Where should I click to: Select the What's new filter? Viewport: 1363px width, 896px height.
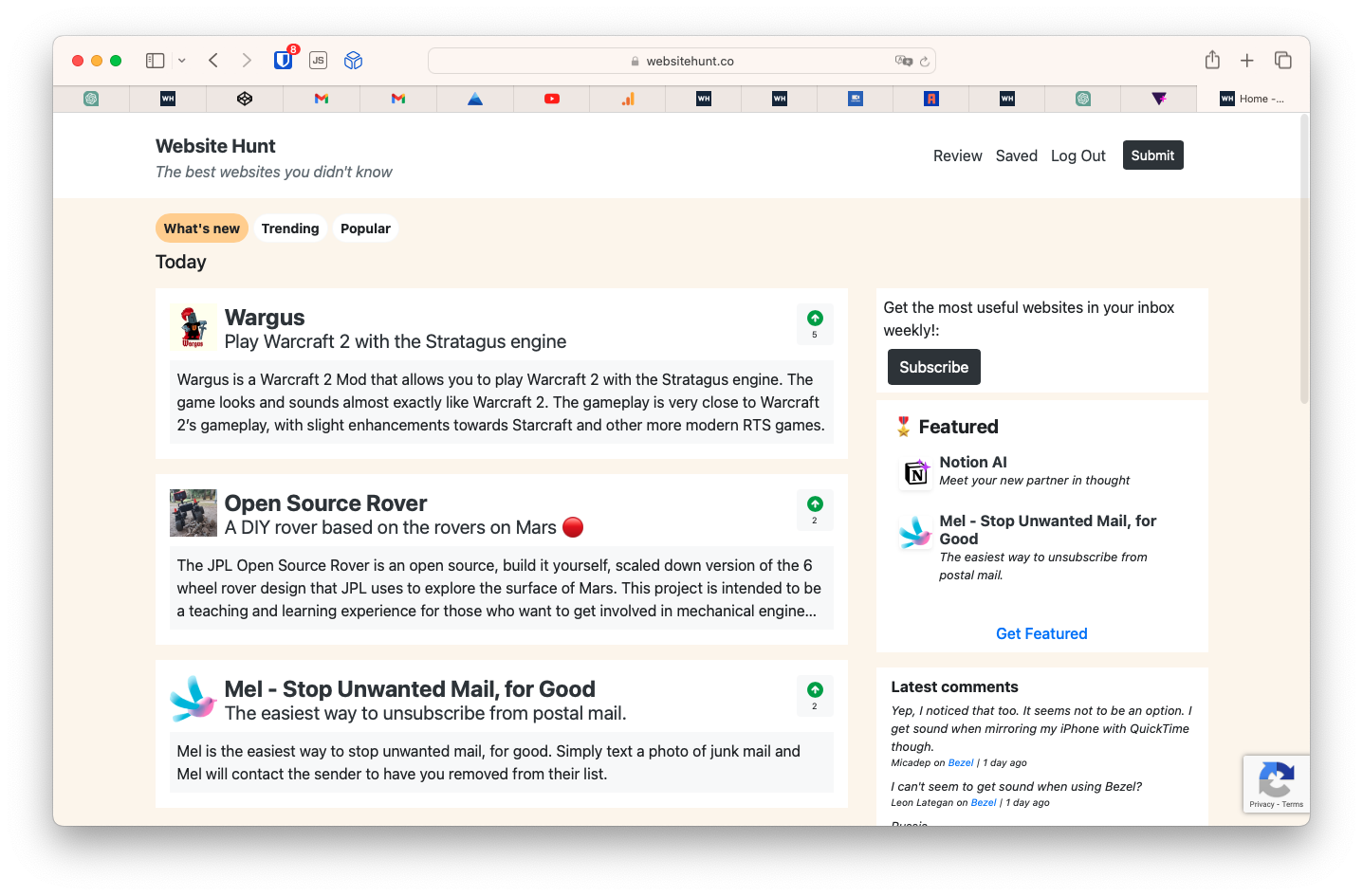pyautogui.click(x=202, y=229)
